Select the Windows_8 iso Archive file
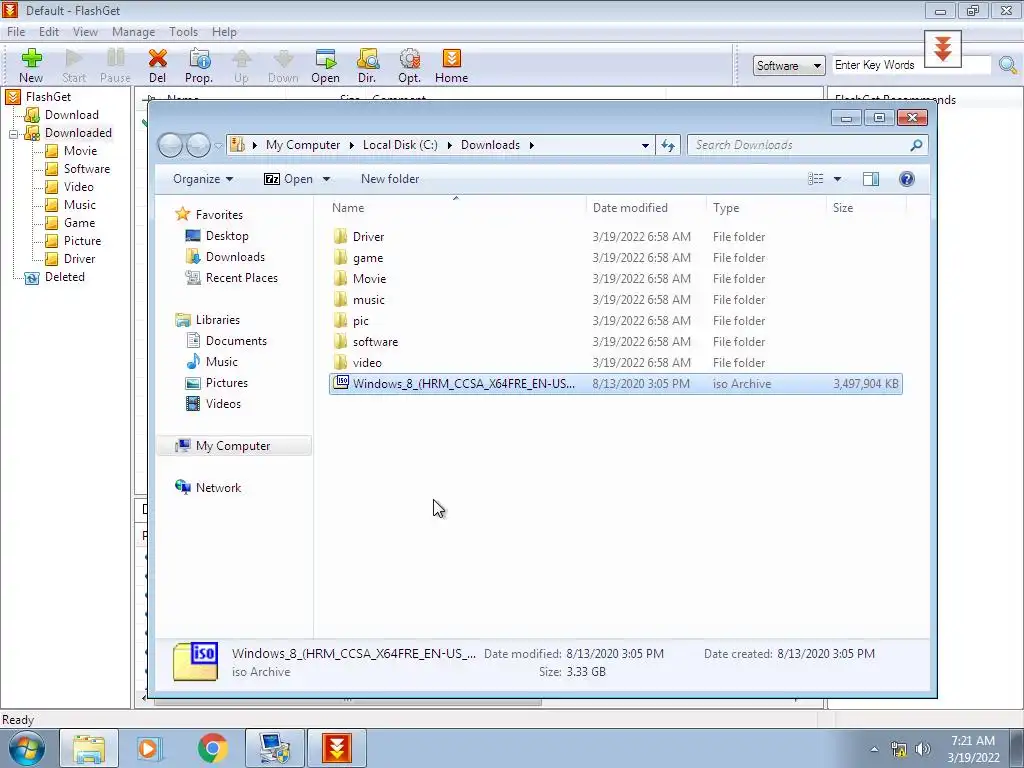1024x768 pixels. 616,383
